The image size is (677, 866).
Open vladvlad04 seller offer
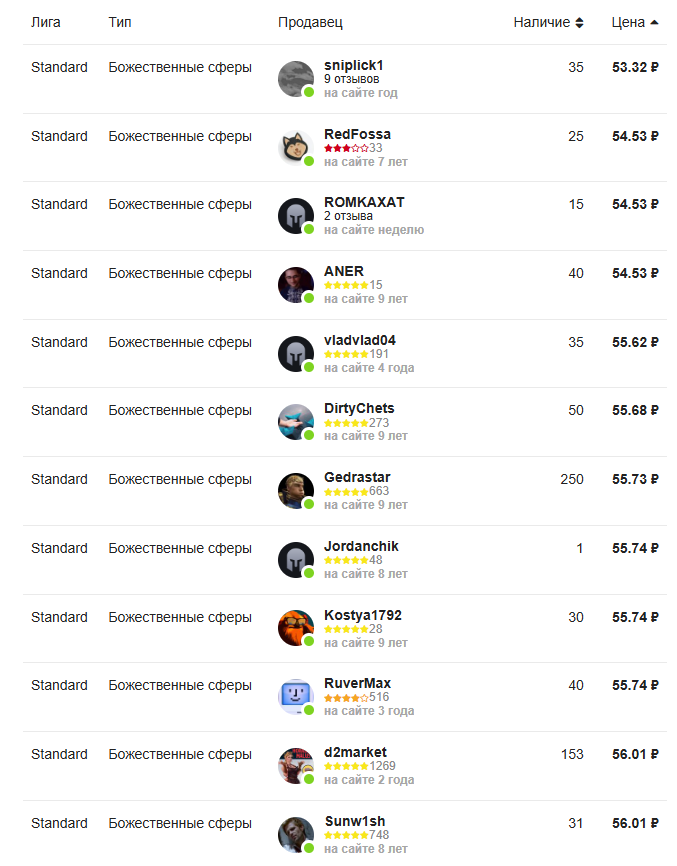(345, 353)
